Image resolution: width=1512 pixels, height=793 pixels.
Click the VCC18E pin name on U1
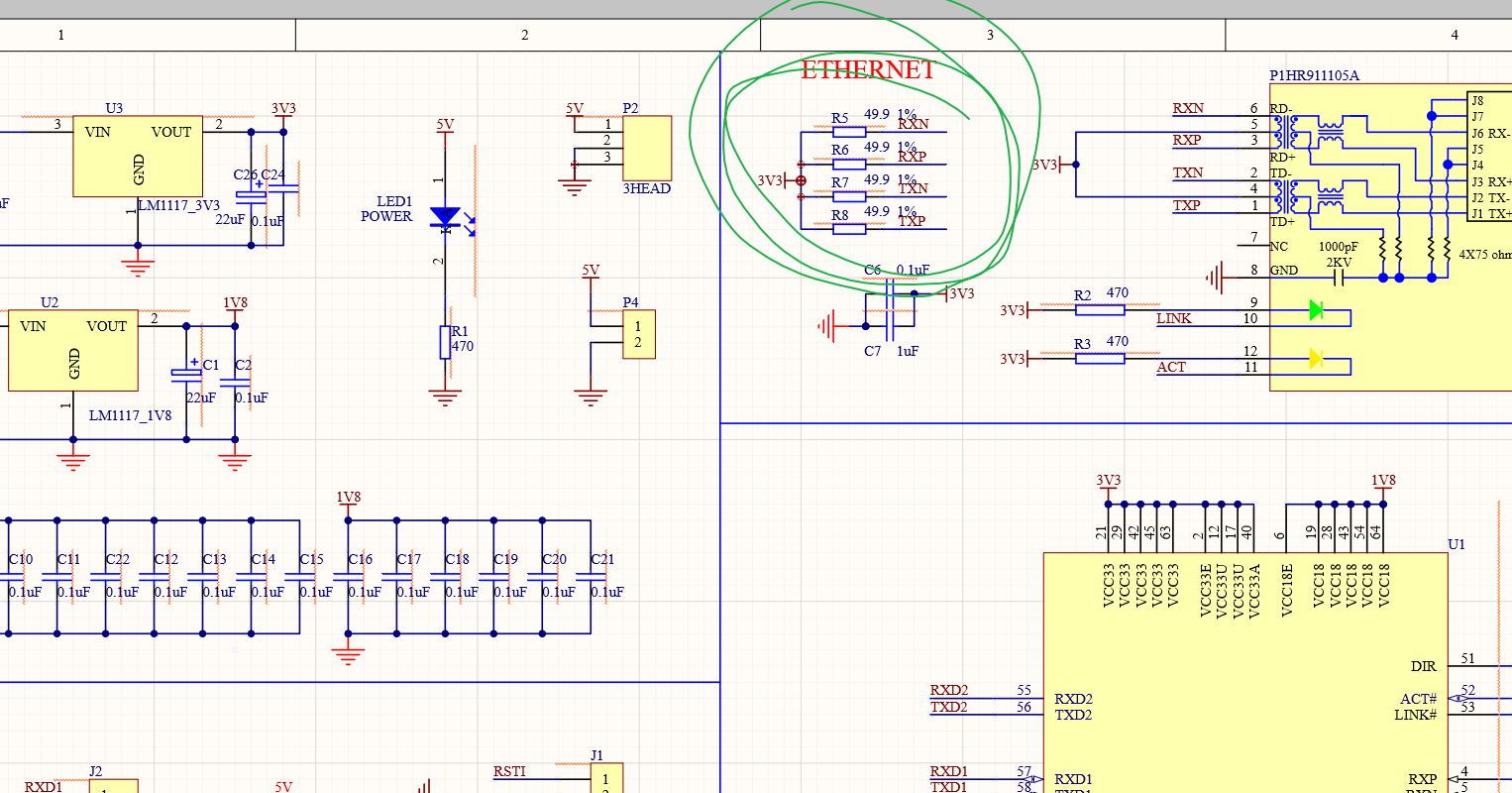pyautogui.click(x=1286, y=591)
